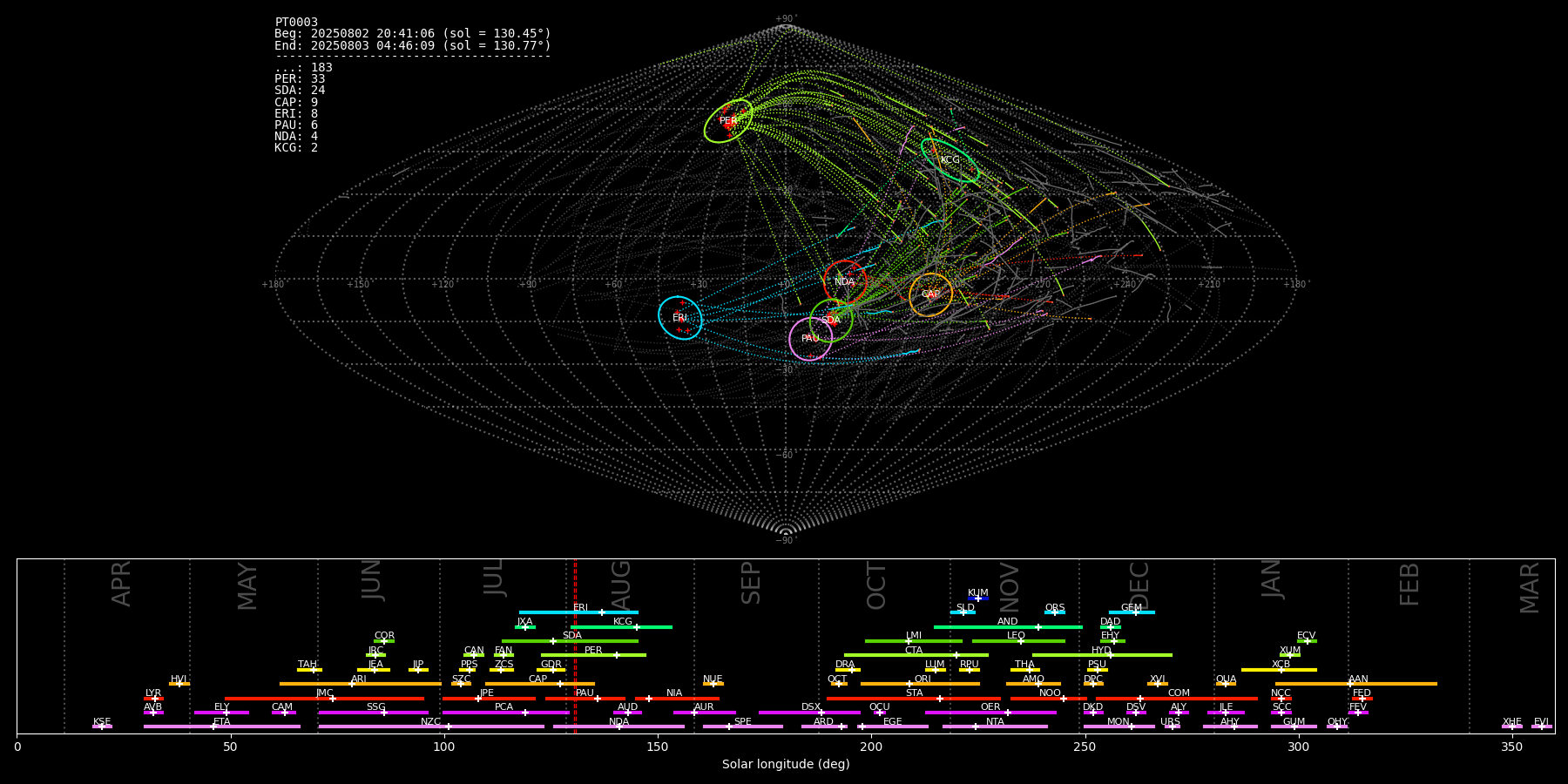The width and height of the screenshot is (1568, 784).
Task: Select the End: 20250803 04:46:09 line
Action: pos(413,45)
